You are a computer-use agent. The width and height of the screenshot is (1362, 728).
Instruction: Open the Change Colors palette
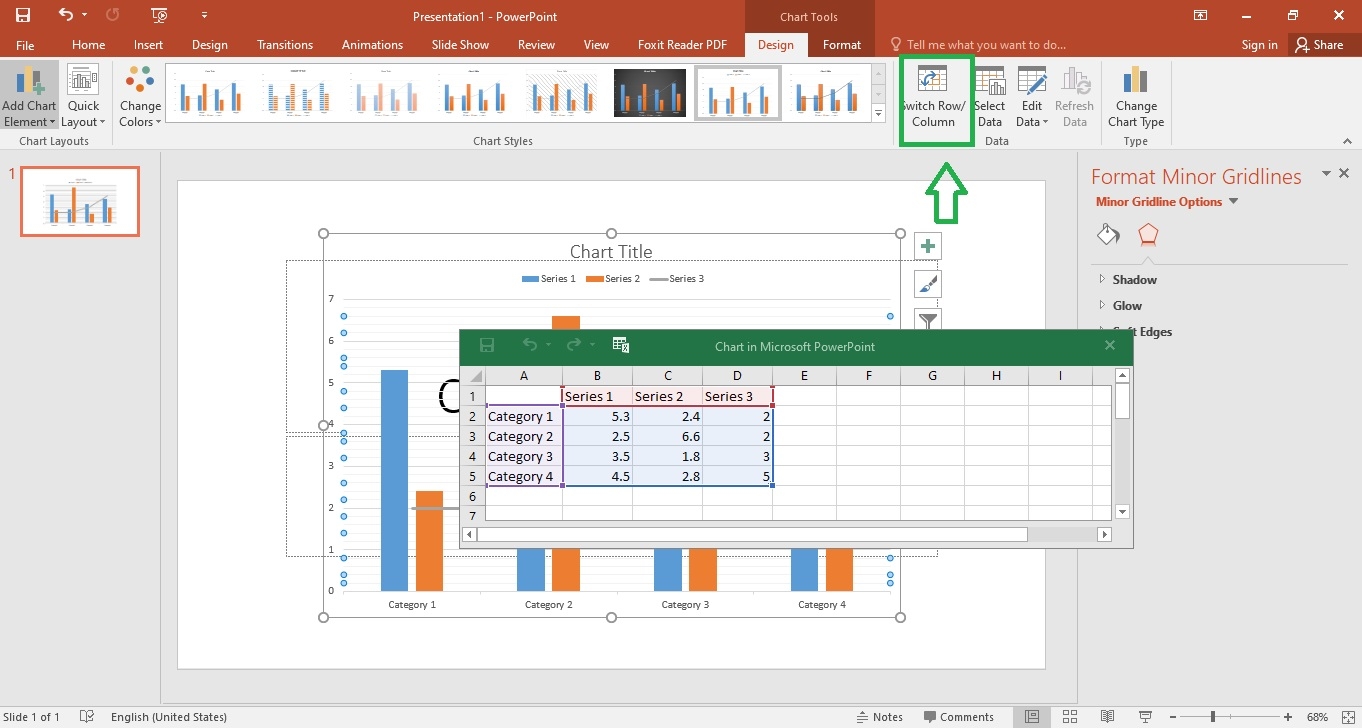tap(140, 97)
